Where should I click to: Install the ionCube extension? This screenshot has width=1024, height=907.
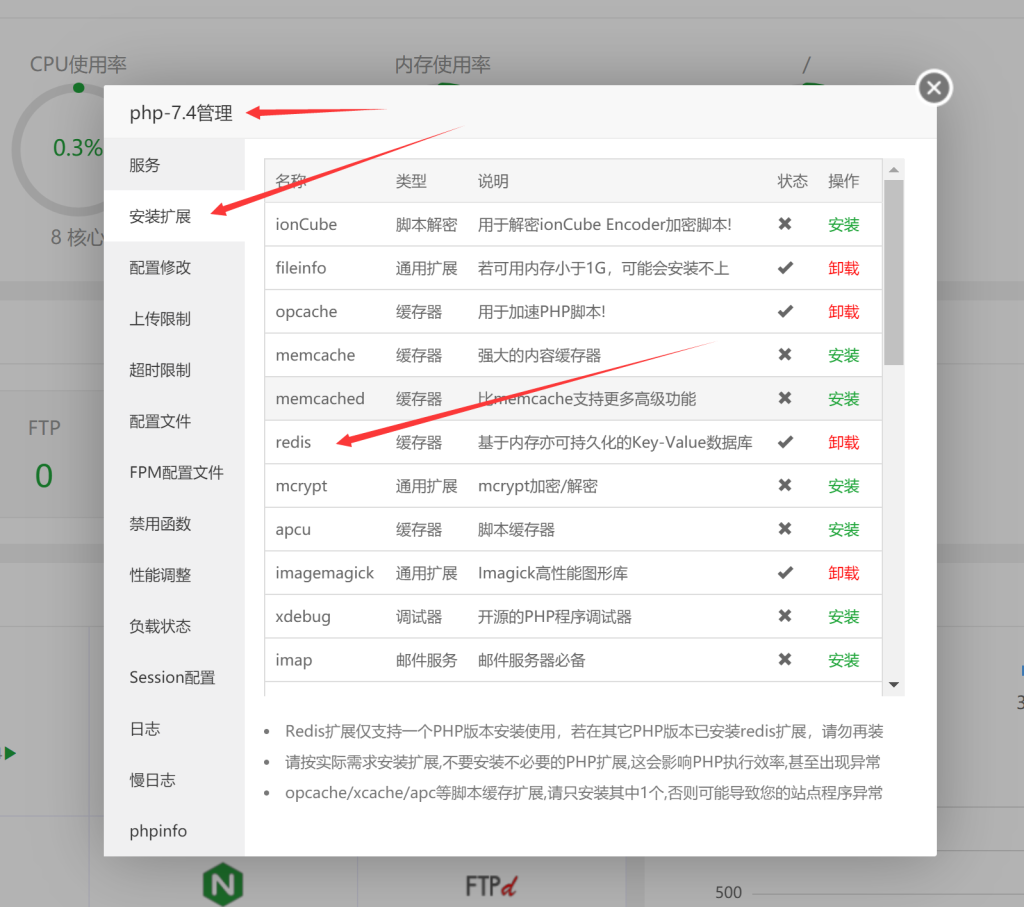click(x=843, y=224)
